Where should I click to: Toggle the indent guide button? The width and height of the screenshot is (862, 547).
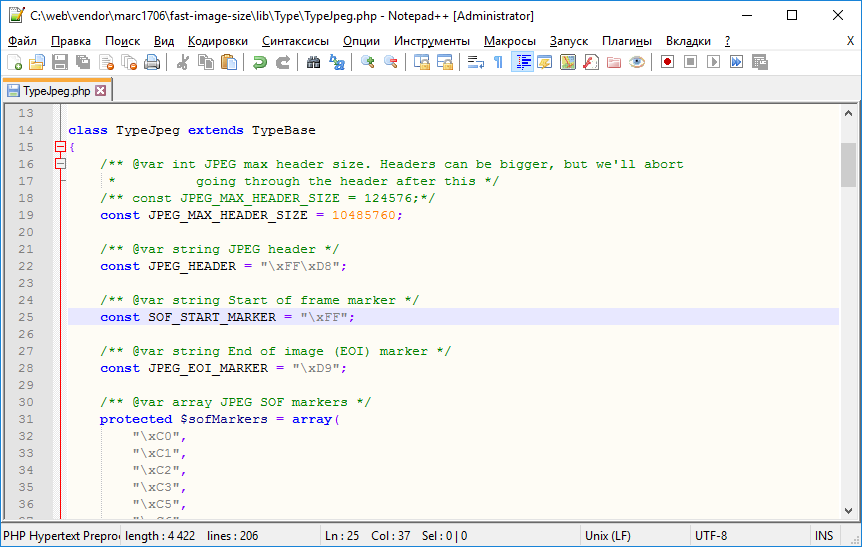[522, 62]
